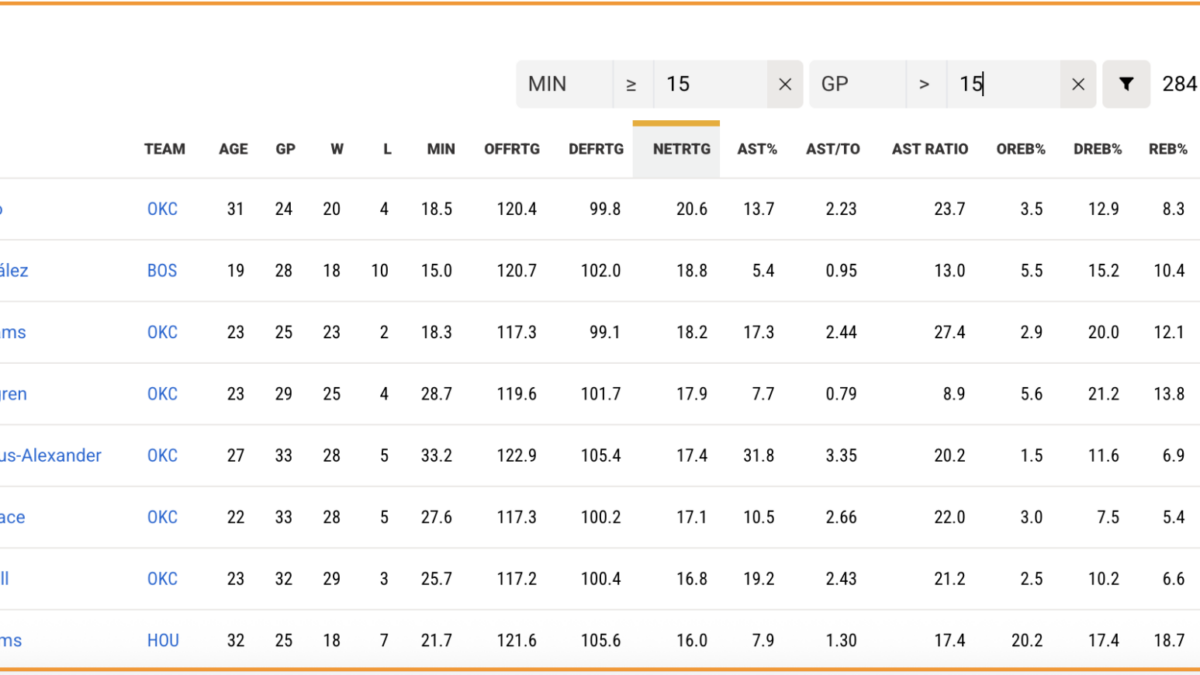Clear the MIN filter with its X
Image resolution: width=1200 pixels, height=675 pixels.
pos(785,85)
